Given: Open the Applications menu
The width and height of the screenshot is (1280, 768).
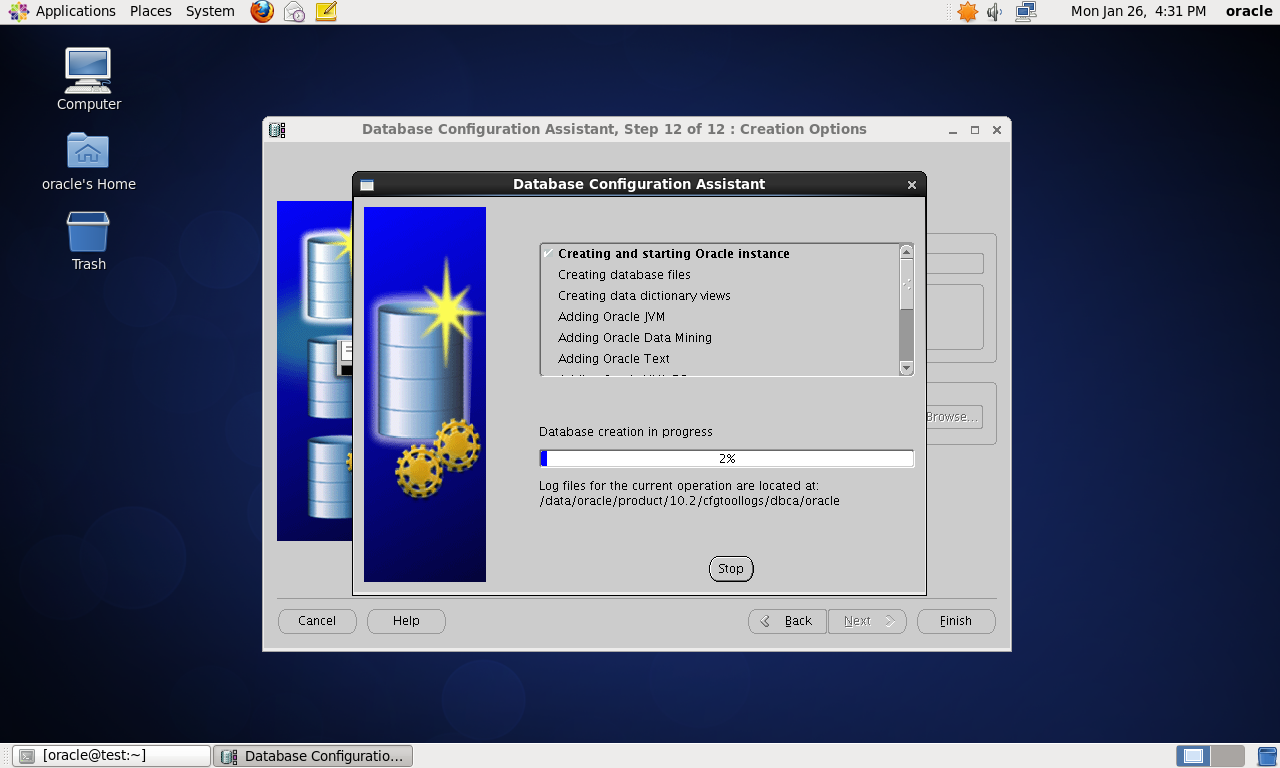Looking at the screenshot, I should tap(76, 11).
